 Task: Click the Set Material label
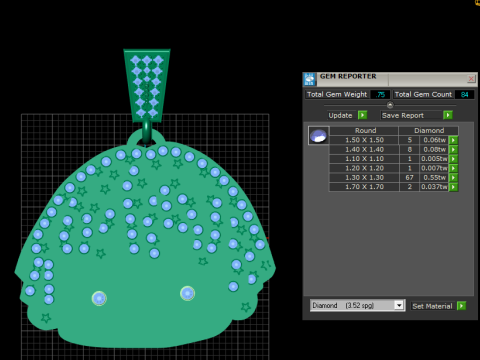(432, 306)
